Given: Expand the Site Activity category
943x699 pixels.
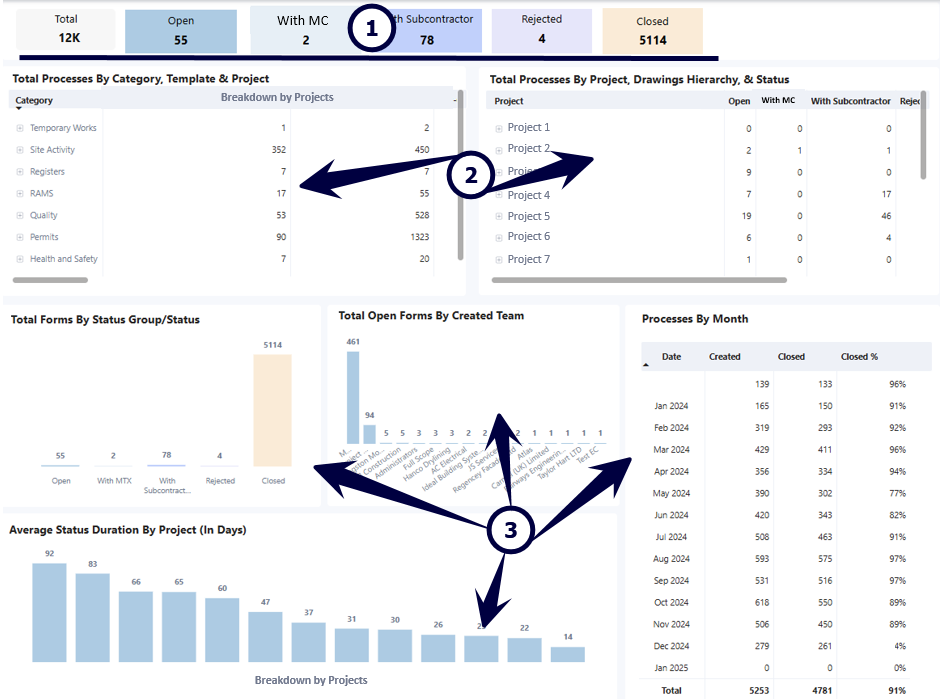Looking at the screenshot, I should 20,150.
